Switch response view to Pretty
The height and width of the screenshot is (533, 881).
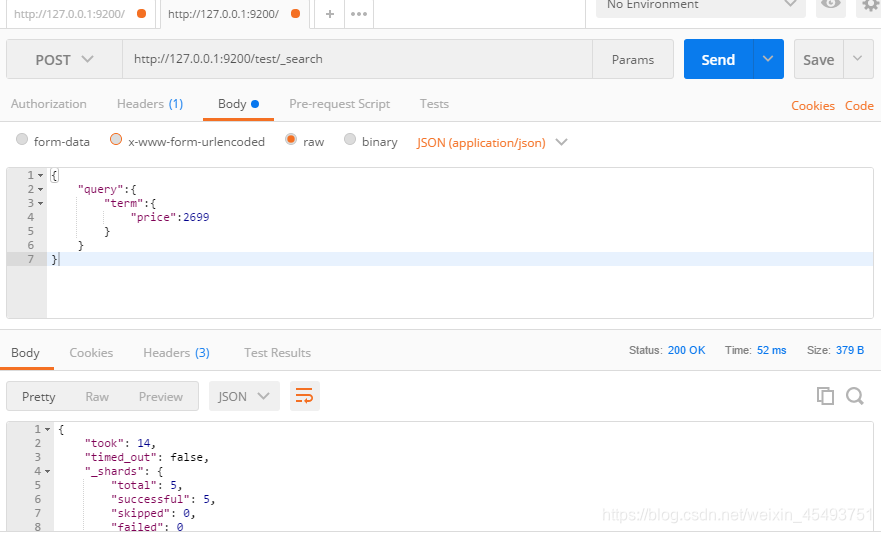tap(39, 397)
